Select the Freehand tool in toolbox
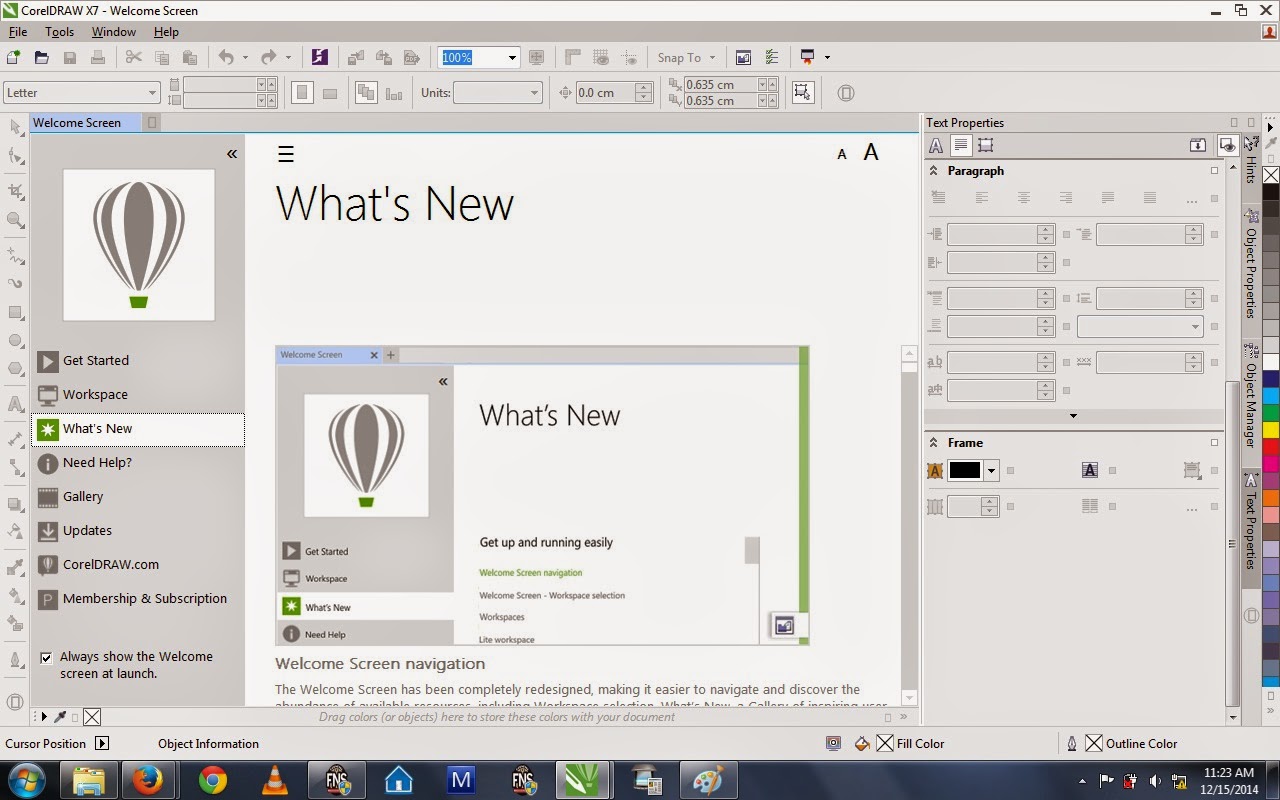Viewport: 1280px width, 800px height. point(15,255)
